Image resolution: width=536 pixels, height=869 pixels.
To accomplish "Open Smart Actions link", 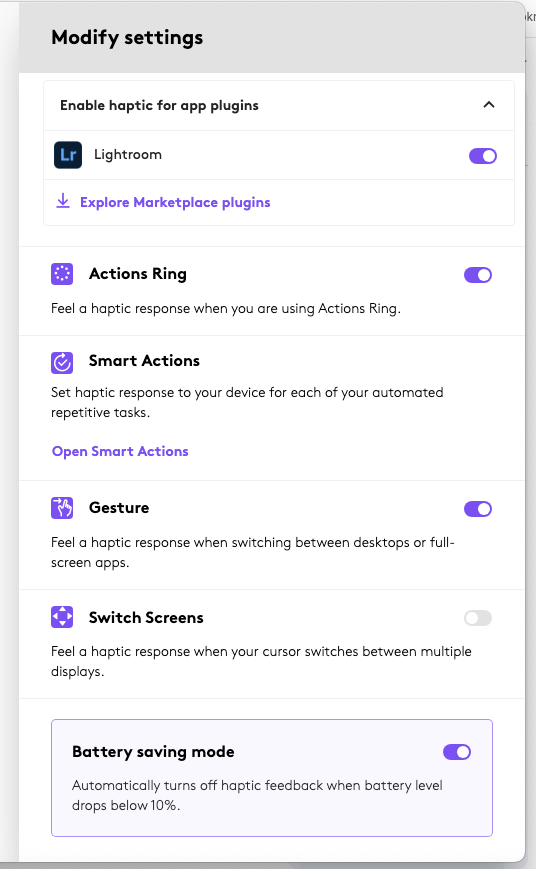I will (x=120, y=451).
